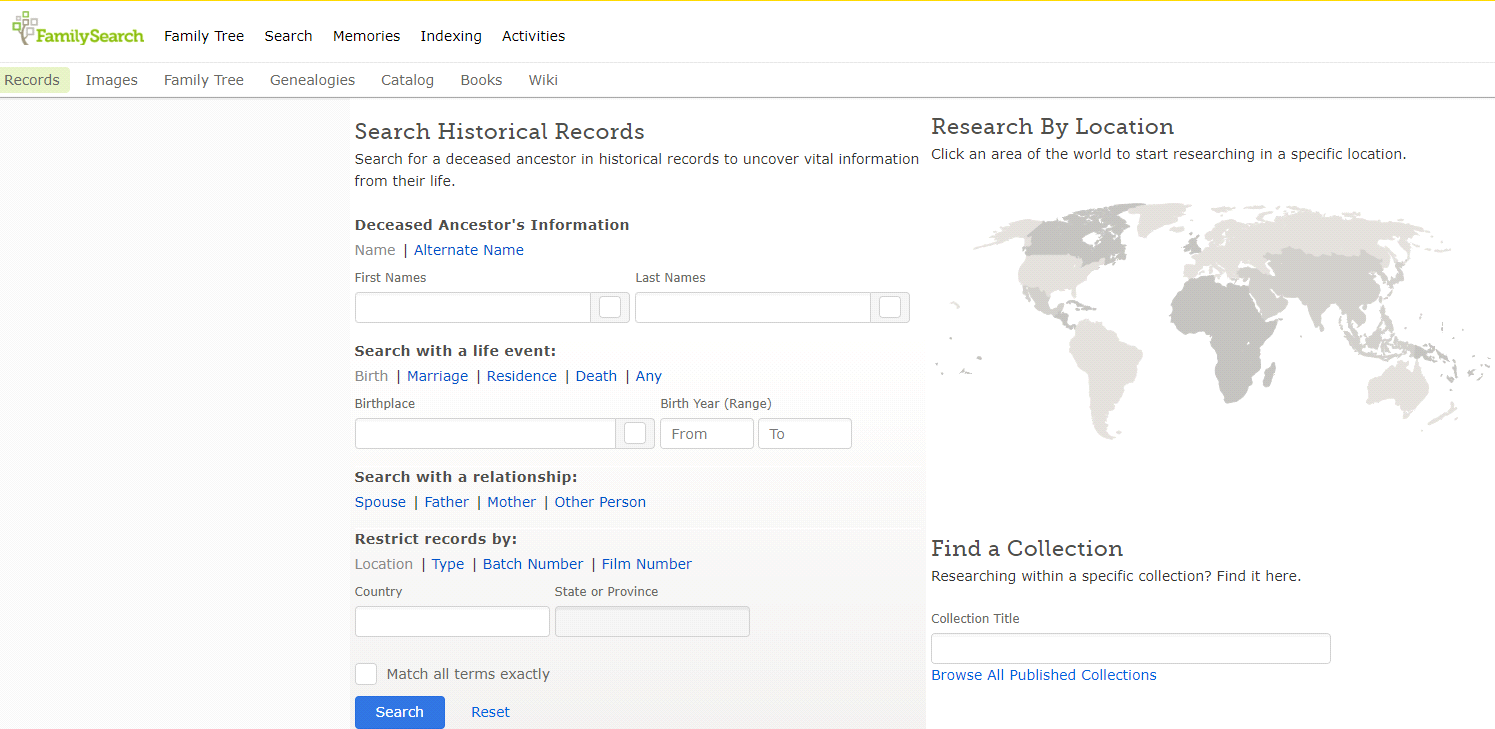Focus the Last Names input field
This screenshot has height=729, width=1495.
coord(752,307)
